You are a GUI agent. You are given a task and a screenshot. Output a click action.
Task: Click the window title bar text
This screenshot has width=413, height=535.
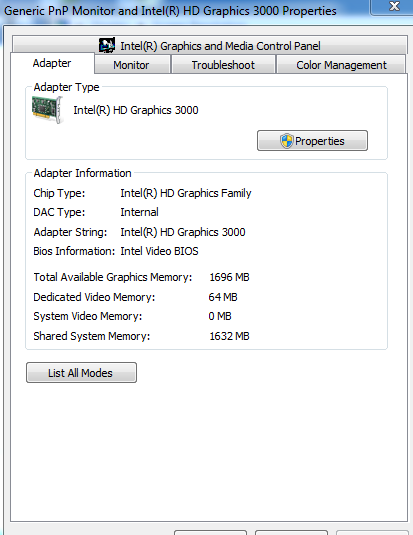tap(170, 11)
